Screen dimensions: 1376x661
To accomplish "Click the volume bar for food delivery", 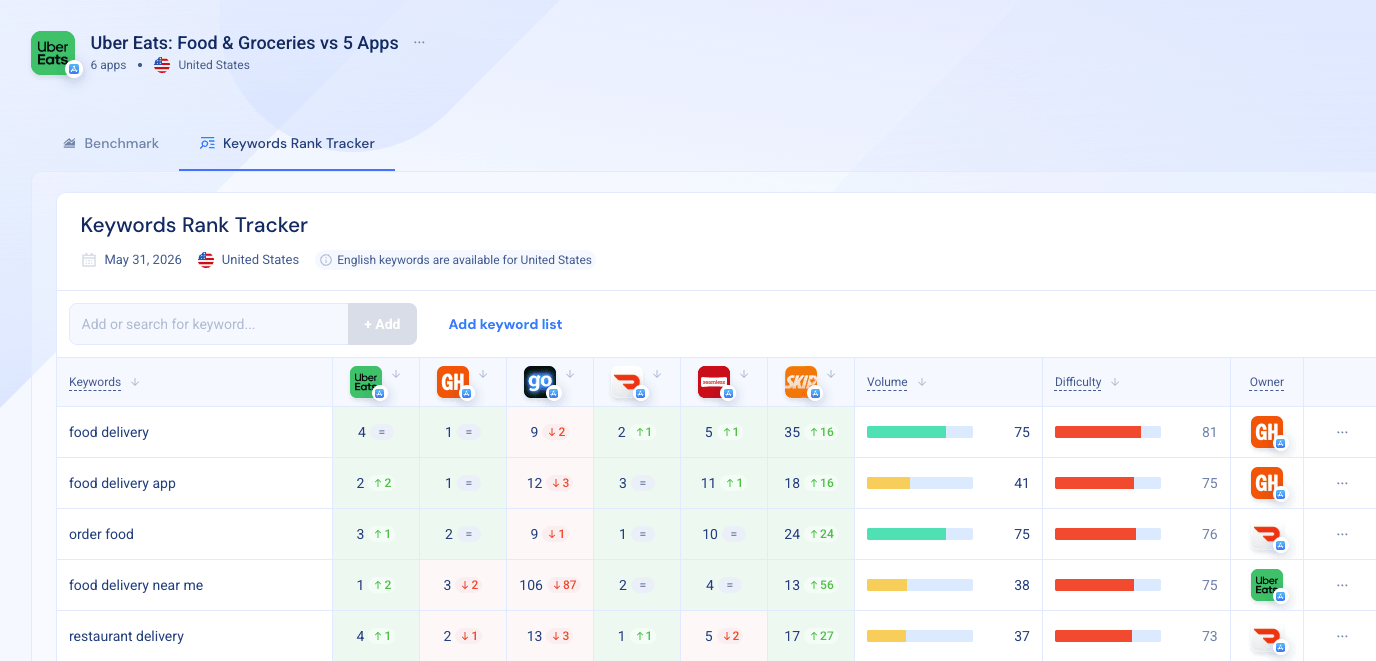I will [x=920, y=432].
